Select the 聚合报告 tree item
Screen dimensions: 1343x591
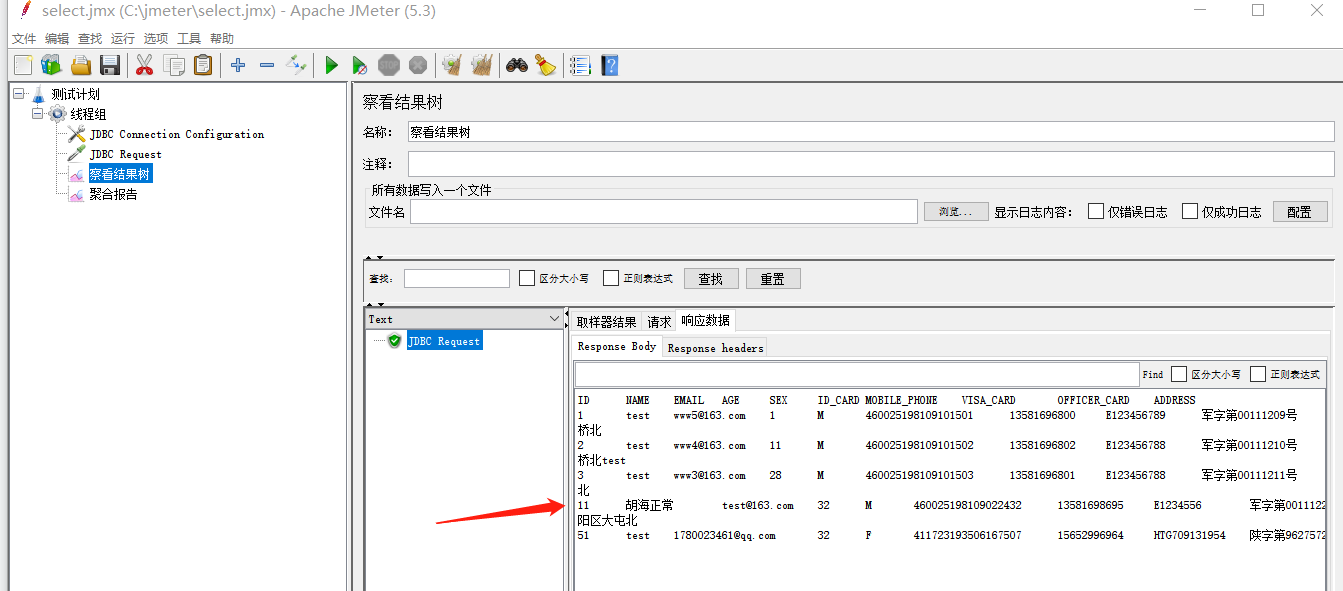tap(113, 194)
